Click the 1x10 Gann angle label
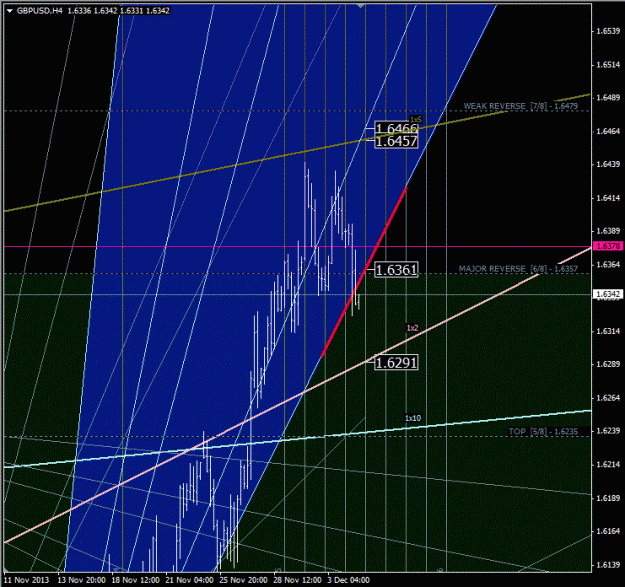Viewport: 625px width, 587px height. coord(413,418)
